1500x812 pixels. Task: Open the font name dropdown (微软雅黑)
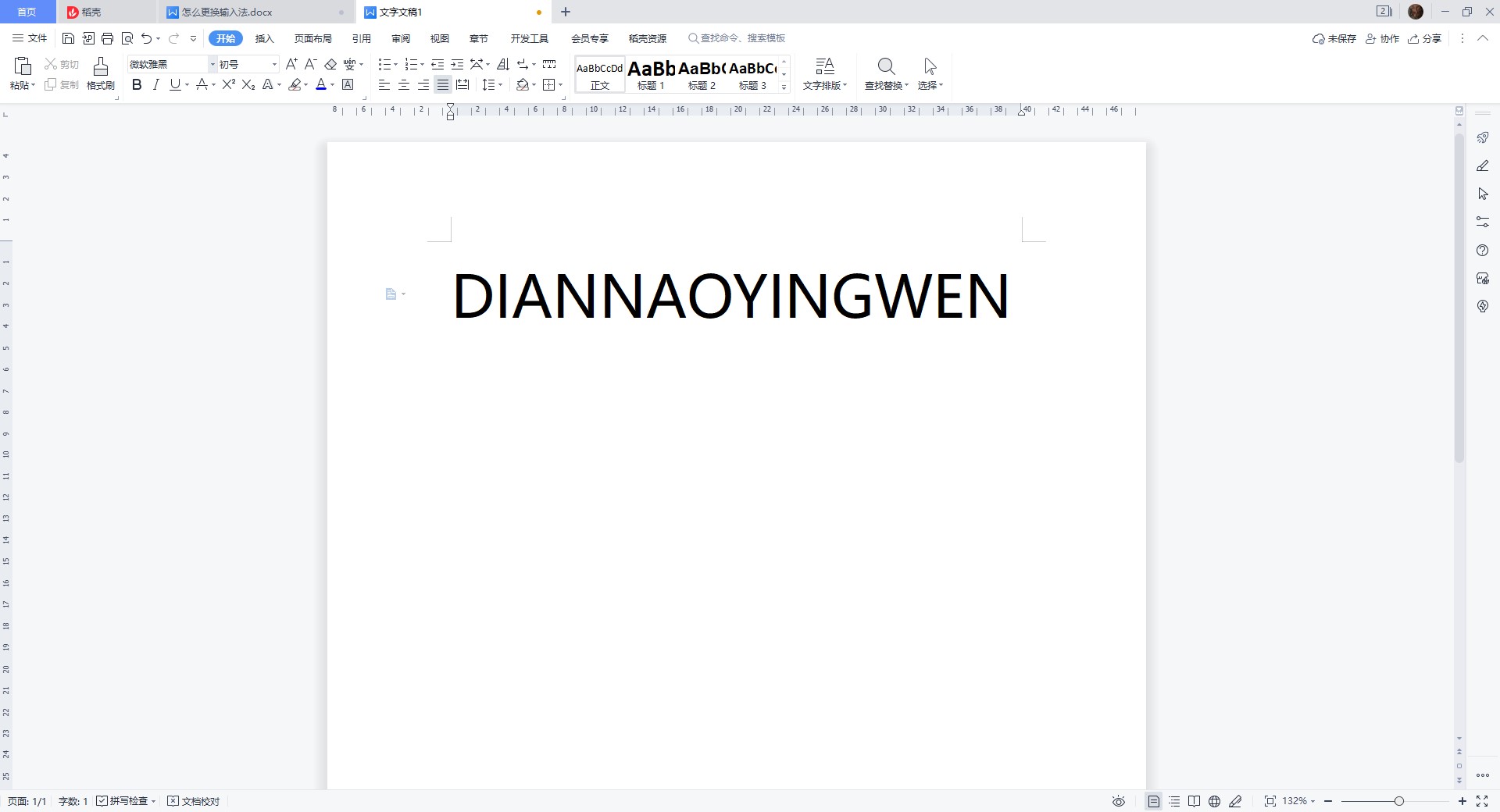(x=212, y=64)
